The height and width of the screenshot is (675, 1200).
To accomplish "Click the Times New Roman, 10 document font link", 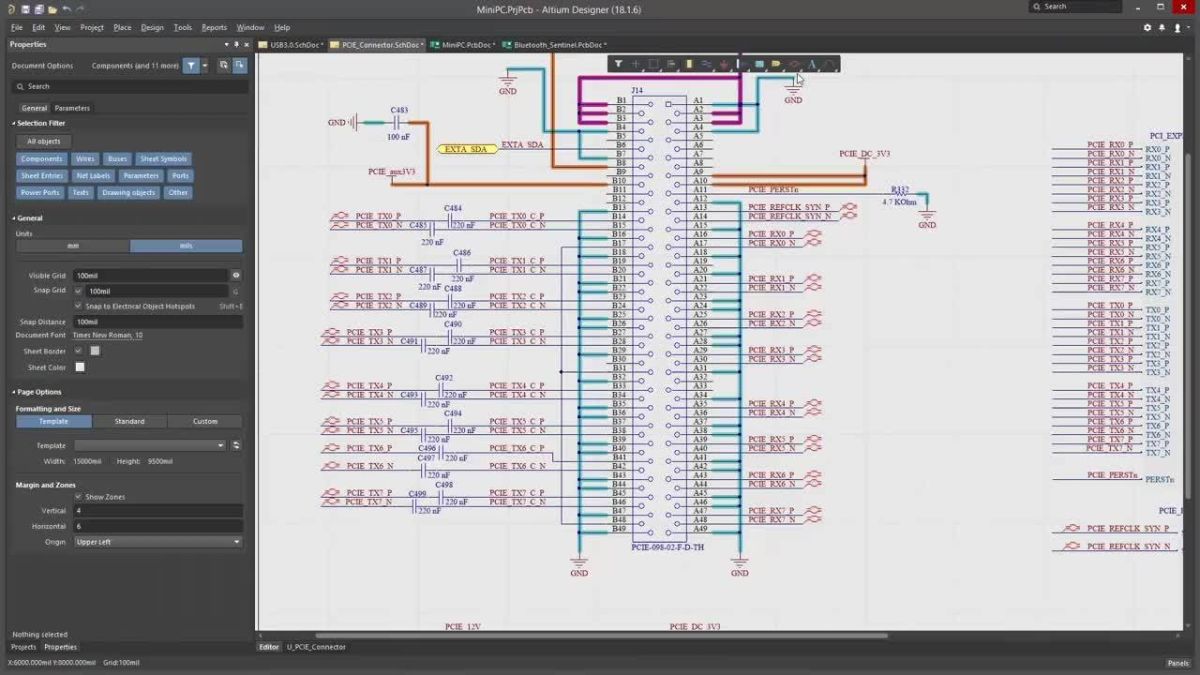I will (x=107, y=335).
